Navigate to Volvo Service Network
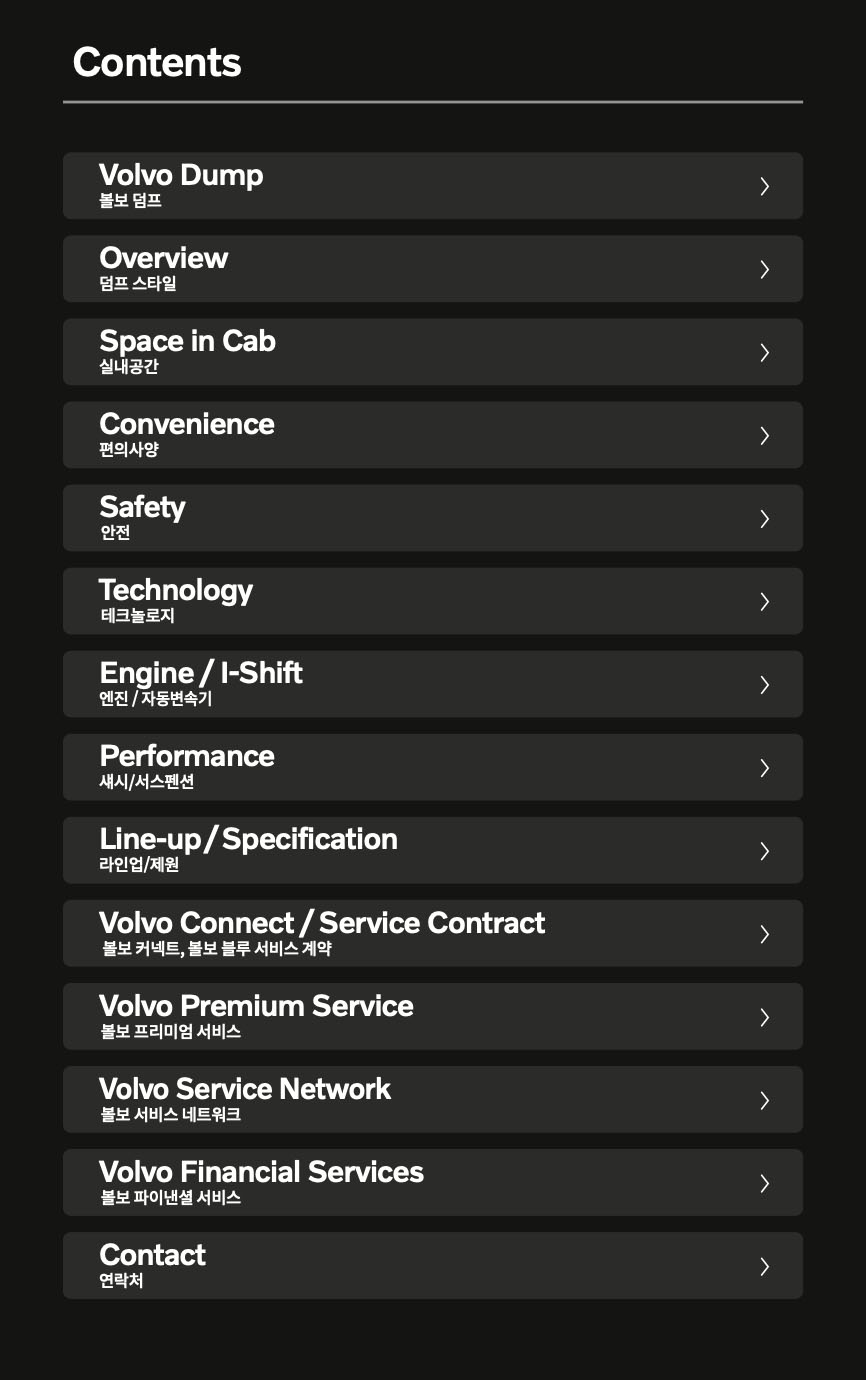 click(245, 1089)
